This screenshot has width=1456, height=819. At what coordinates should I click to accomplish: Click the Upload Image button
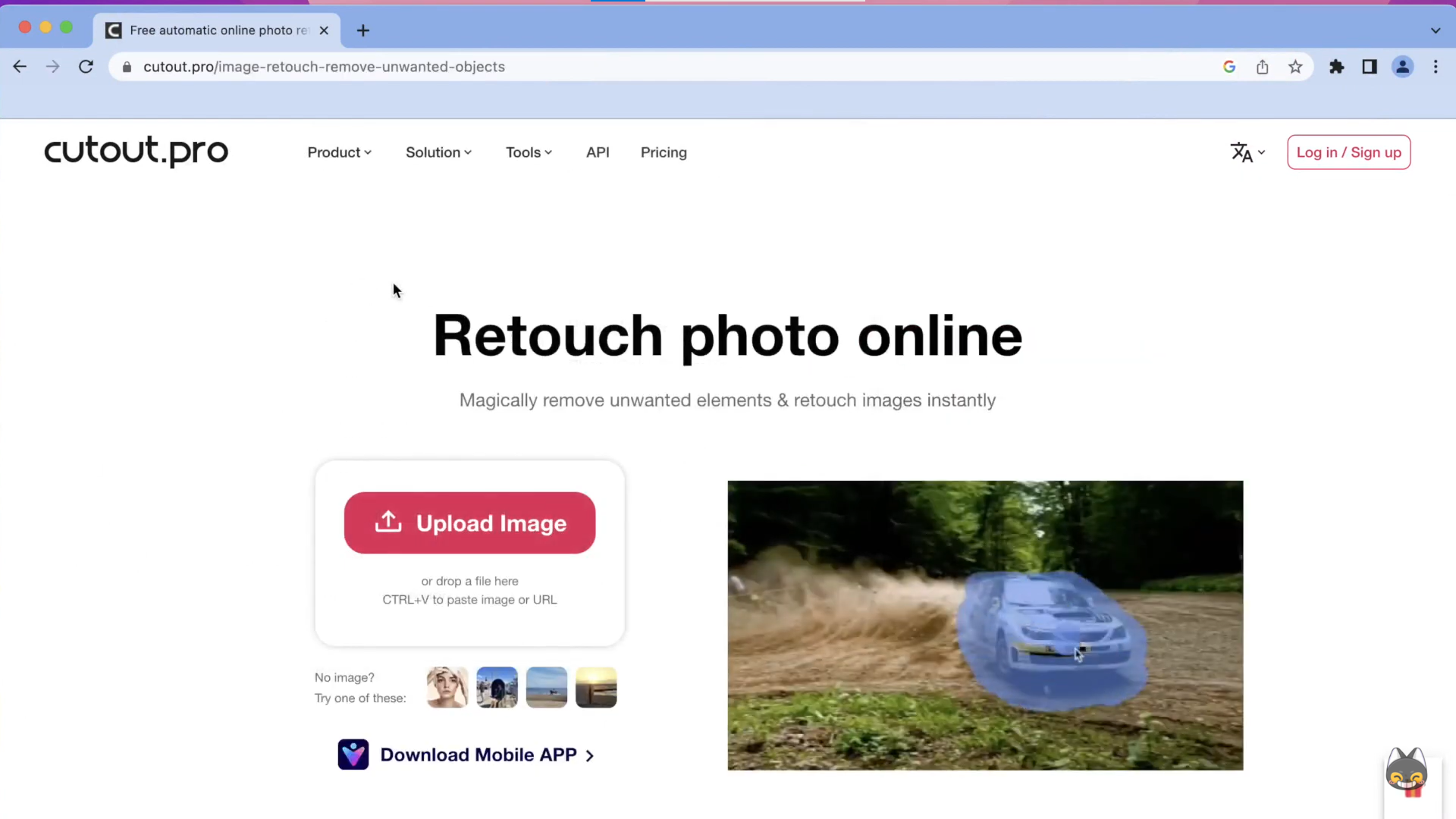point(470,523)
